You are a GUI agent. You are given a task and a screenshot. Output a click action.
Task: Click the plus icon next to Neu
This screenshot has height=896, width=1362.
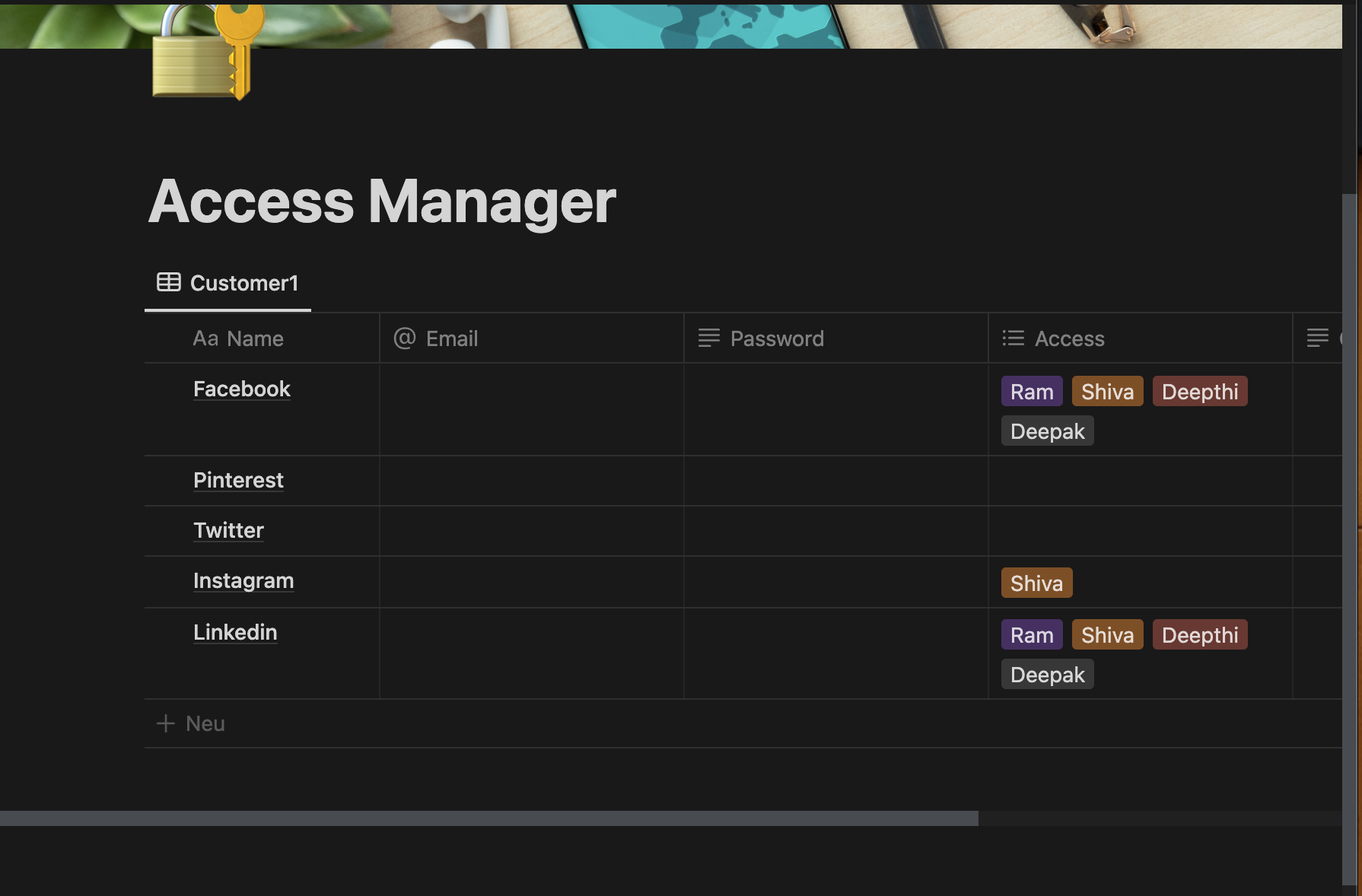(x=166, y=723)
